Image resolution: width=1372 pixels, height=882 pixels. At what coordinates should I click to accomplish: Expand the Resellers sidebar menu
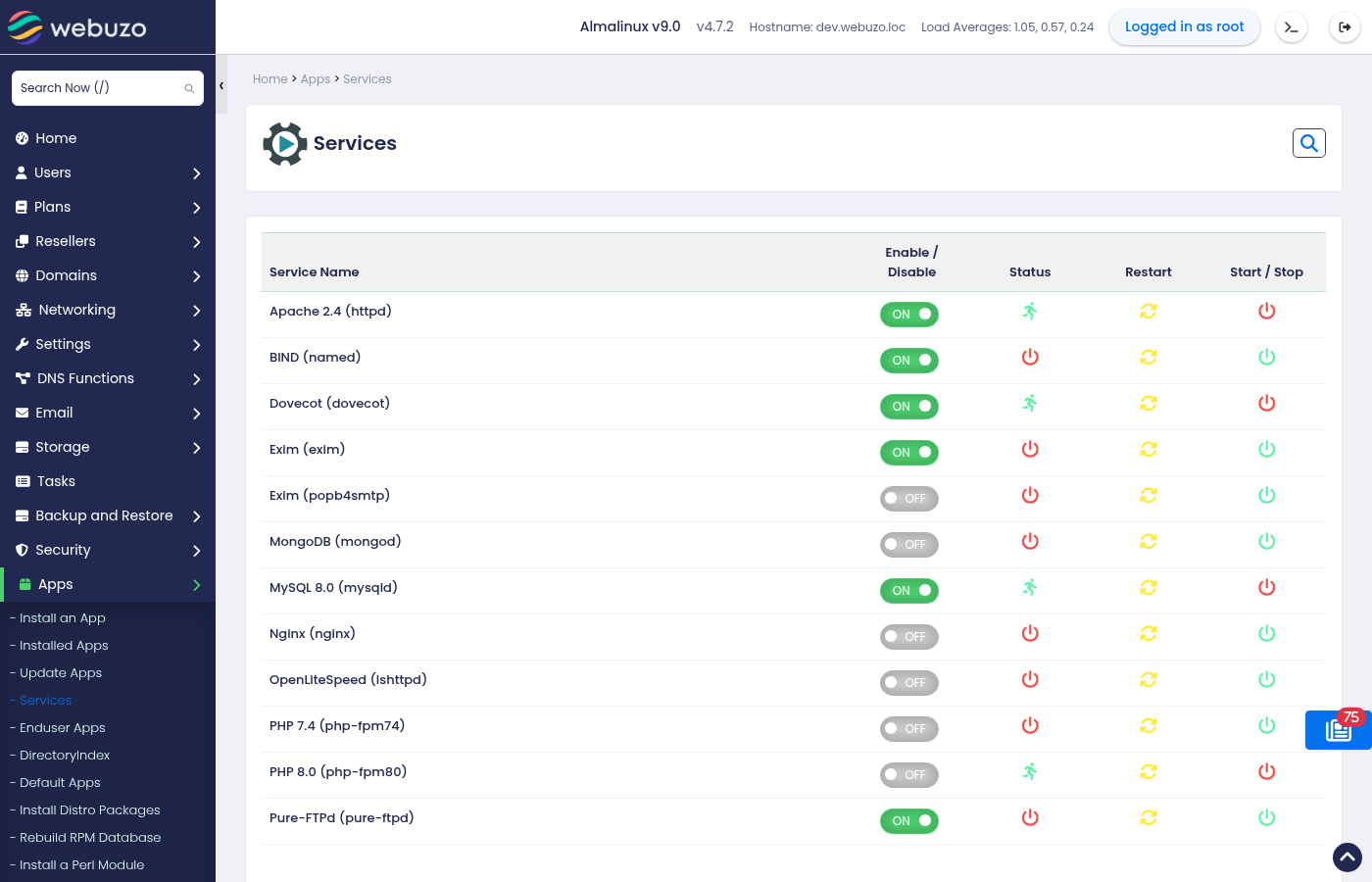click(108, 241)
